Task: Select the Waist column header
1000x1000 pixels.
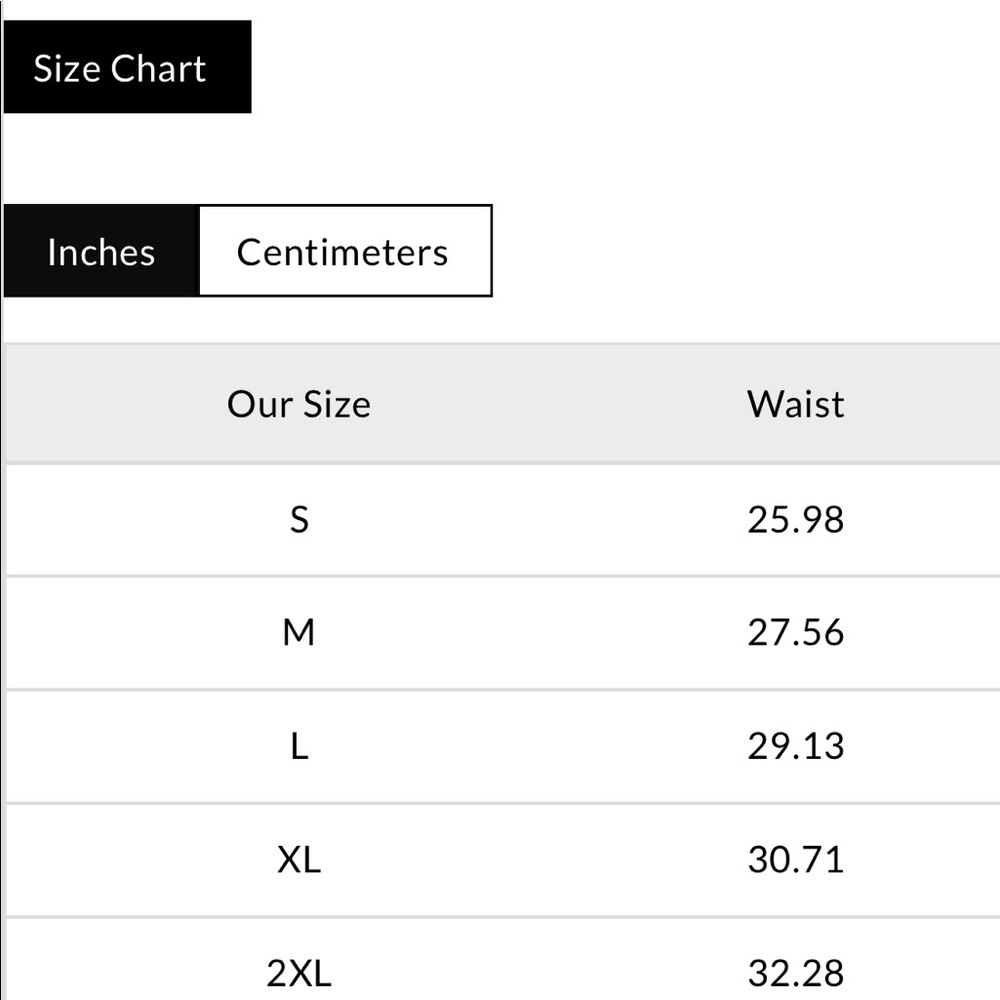Action: [795, 404]
